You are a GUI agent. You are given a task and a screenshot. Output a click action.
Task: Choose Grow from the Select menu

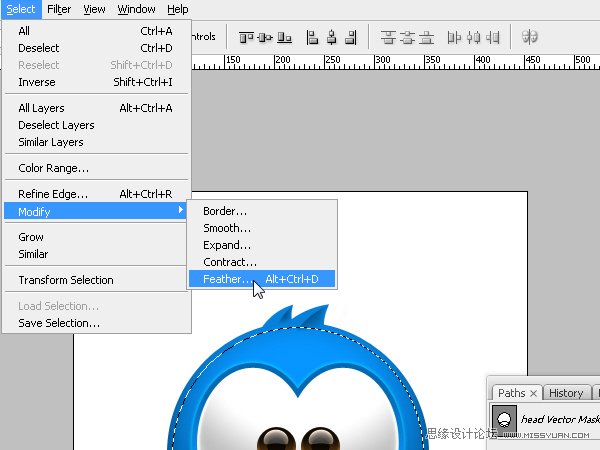coord(96,237)
